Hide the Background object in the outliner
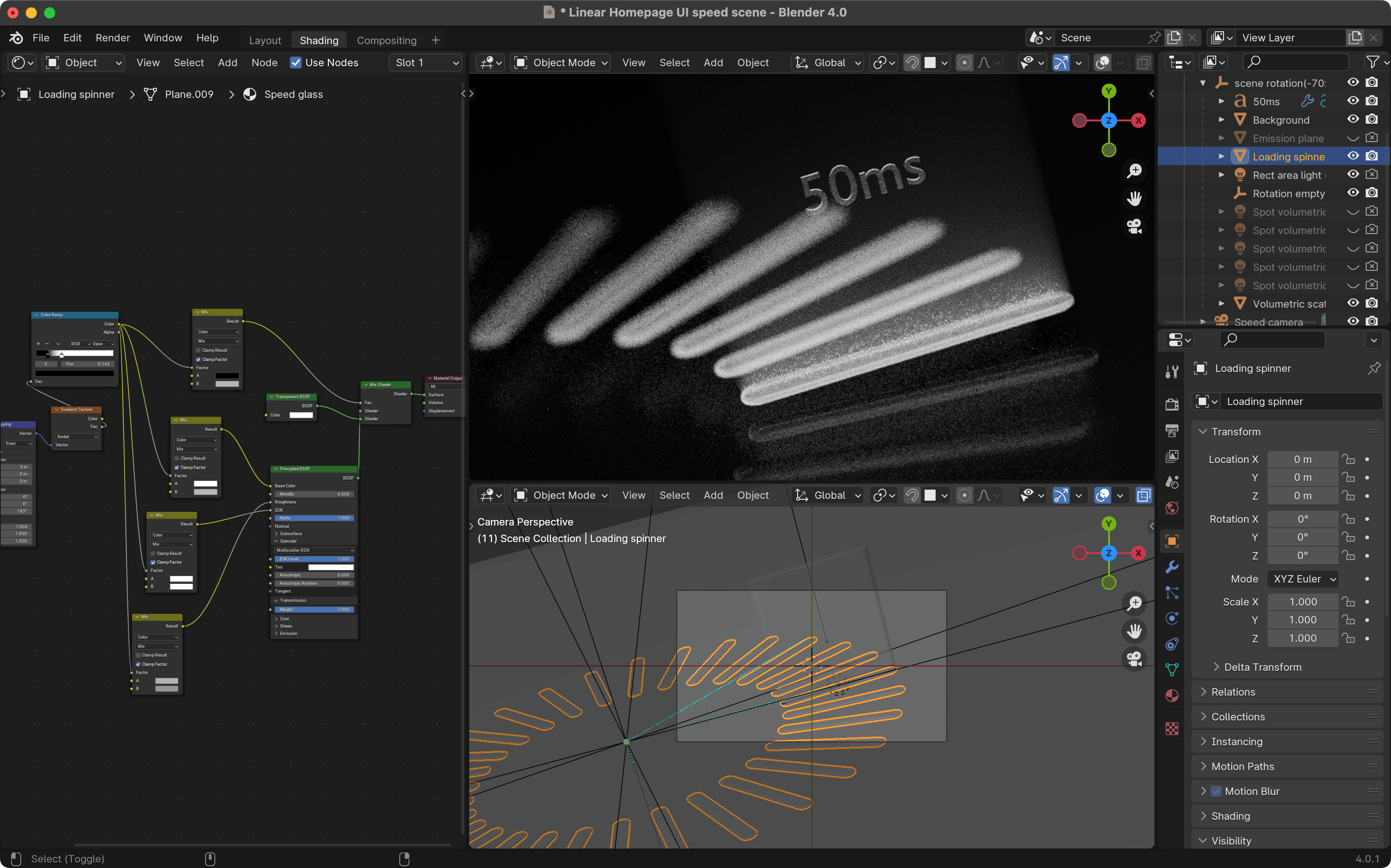 point(1353,120)
